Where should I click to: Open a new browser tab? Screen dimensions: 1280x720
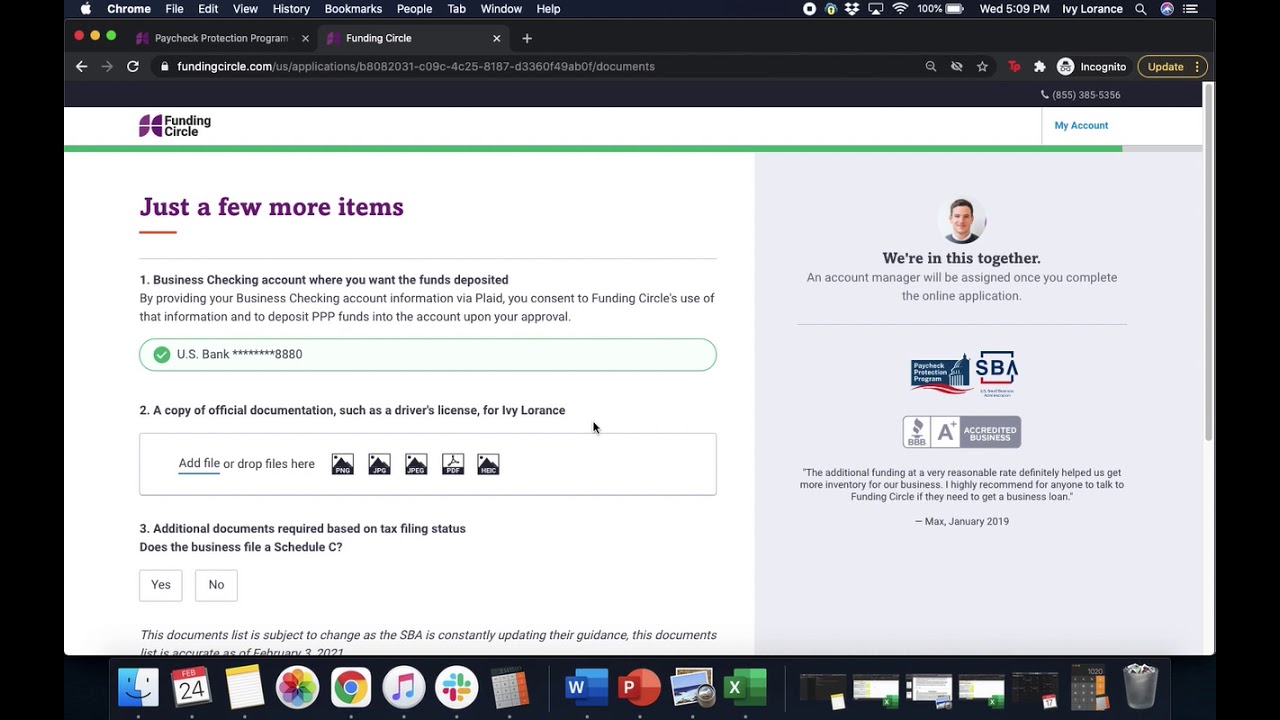pyautogui.click(x=527, y=38)
